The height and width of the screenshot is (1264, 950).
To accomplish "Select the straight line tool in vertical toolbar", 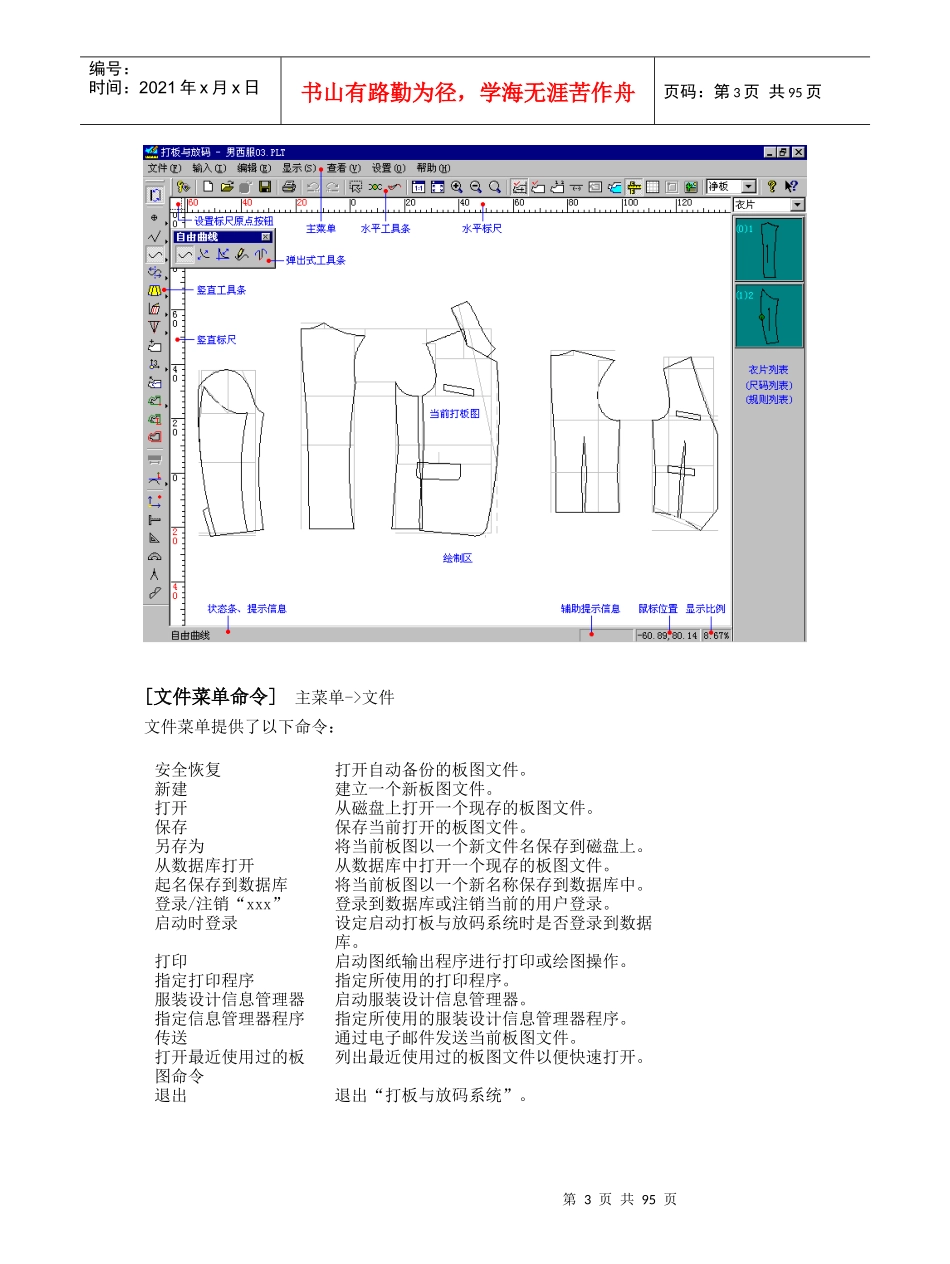I will click(154, 237).
